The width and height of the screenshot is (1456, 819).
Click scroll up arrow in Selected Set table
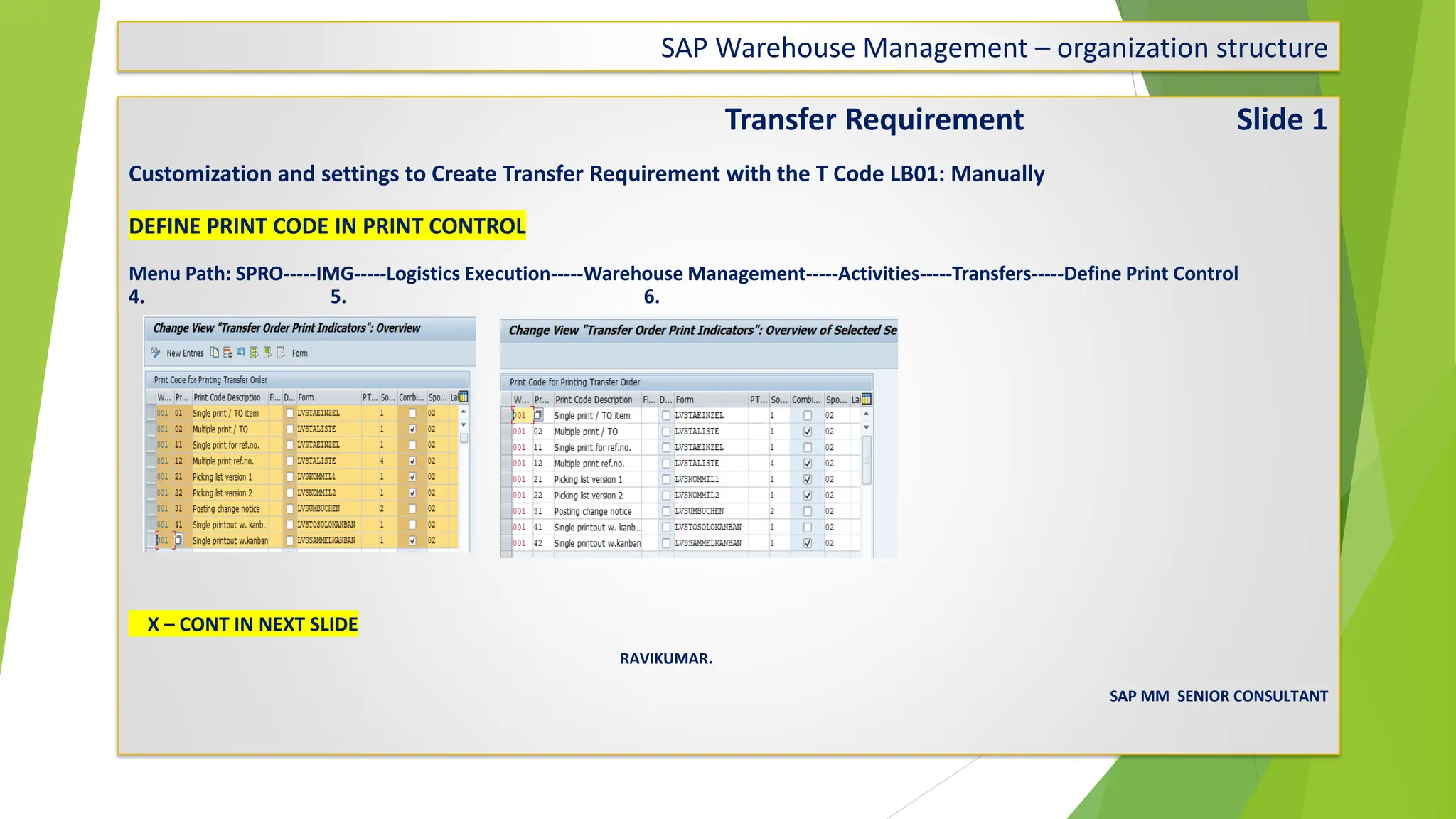coord(866,413)
